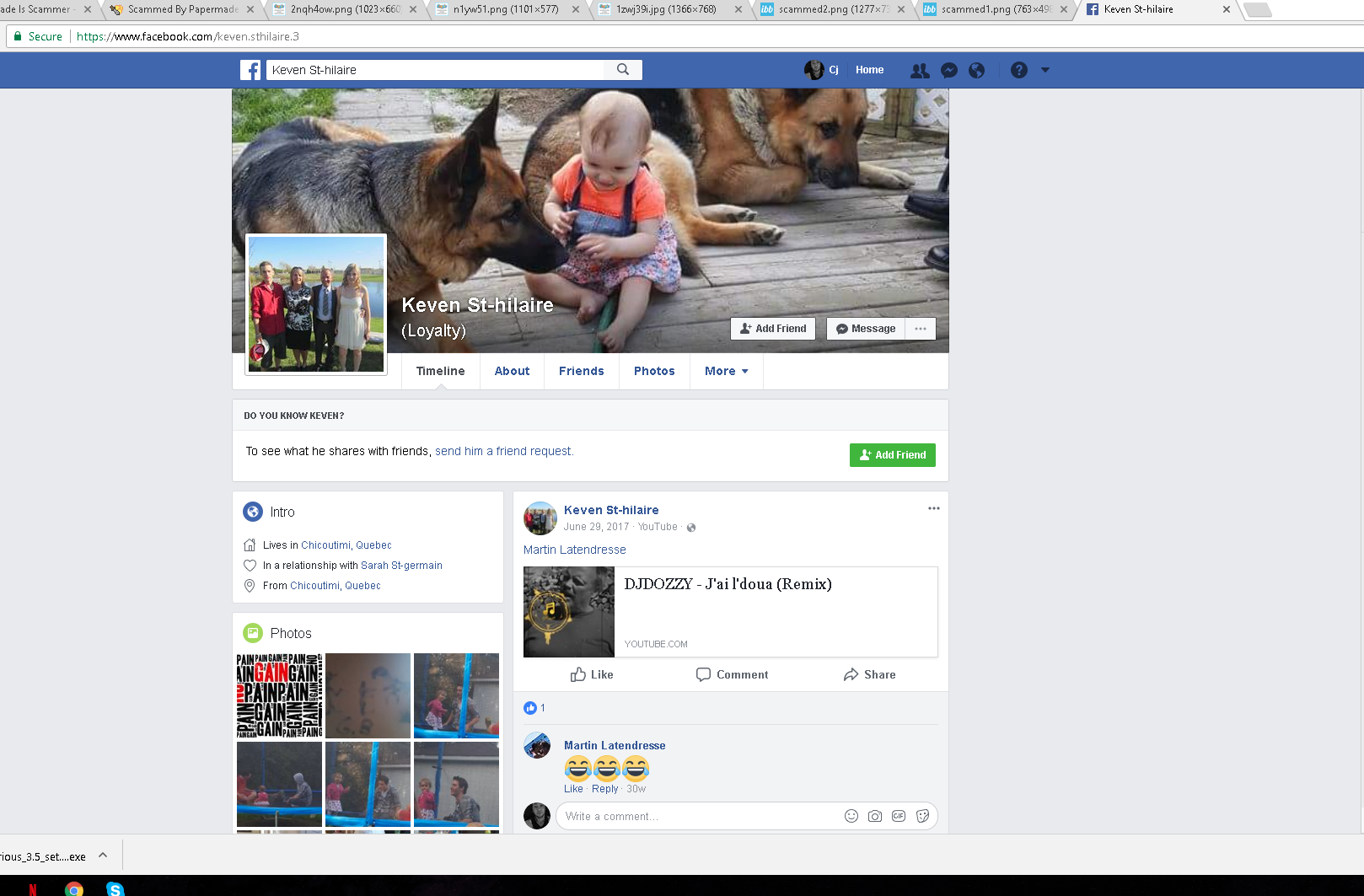
Task: Open the more actions ellipsis on cover
Action: coord(921,329)
